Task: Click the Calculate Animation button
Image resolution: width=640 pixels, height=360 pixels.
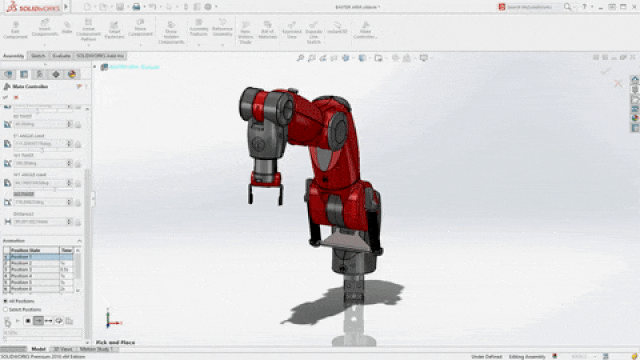Action: click(x=7, y=321)
